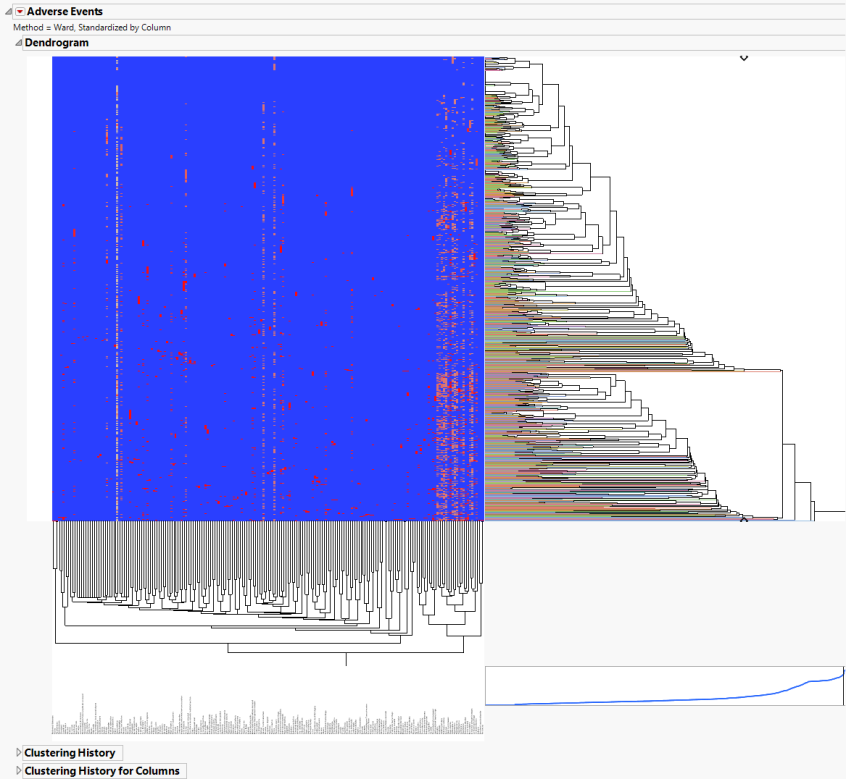Screen dimensions: 846x779
Task: Click the Clustering History for Columns label
Action: point(102,771)
